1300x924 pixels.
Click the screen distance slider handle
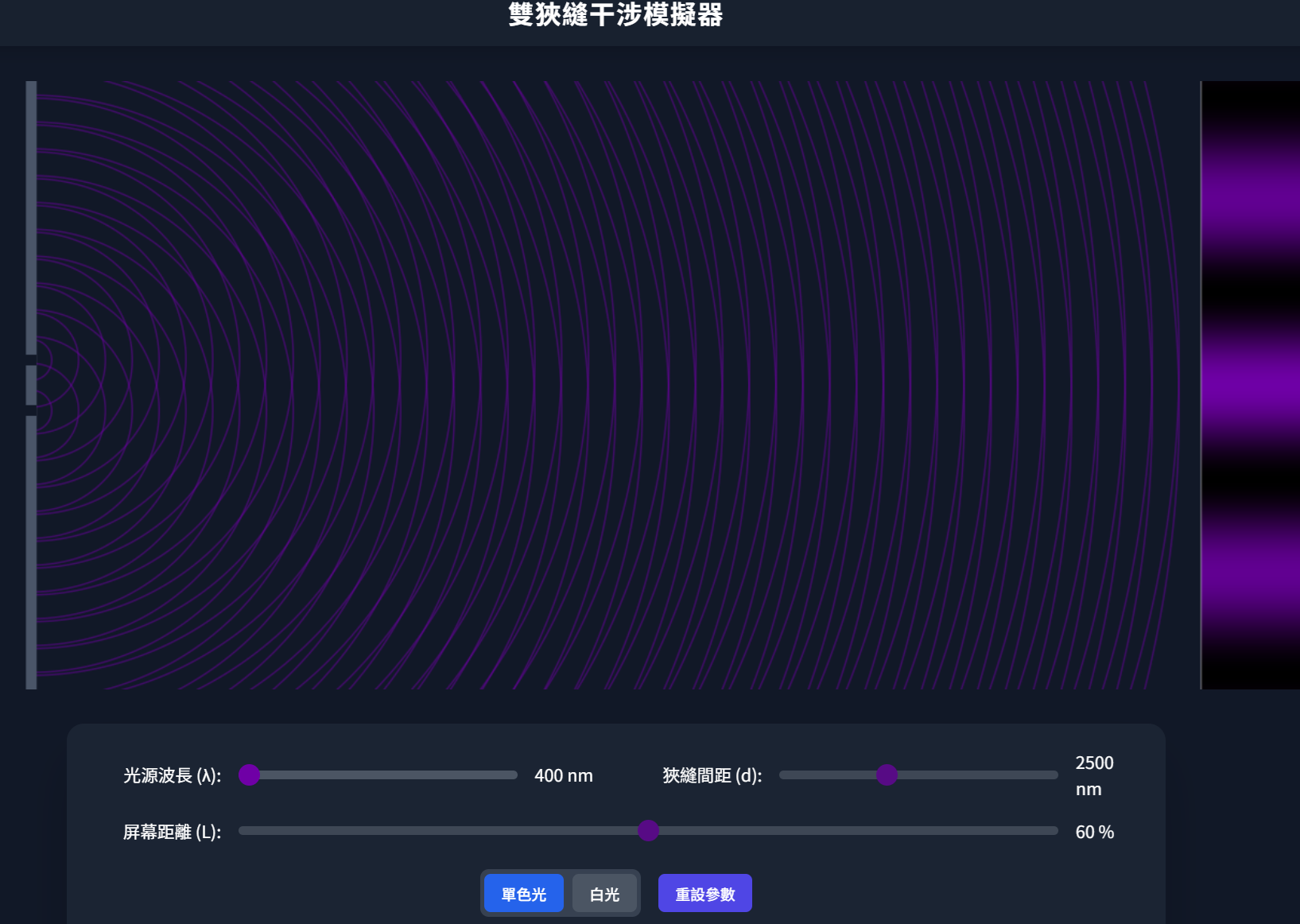click(x=648, y=831)
